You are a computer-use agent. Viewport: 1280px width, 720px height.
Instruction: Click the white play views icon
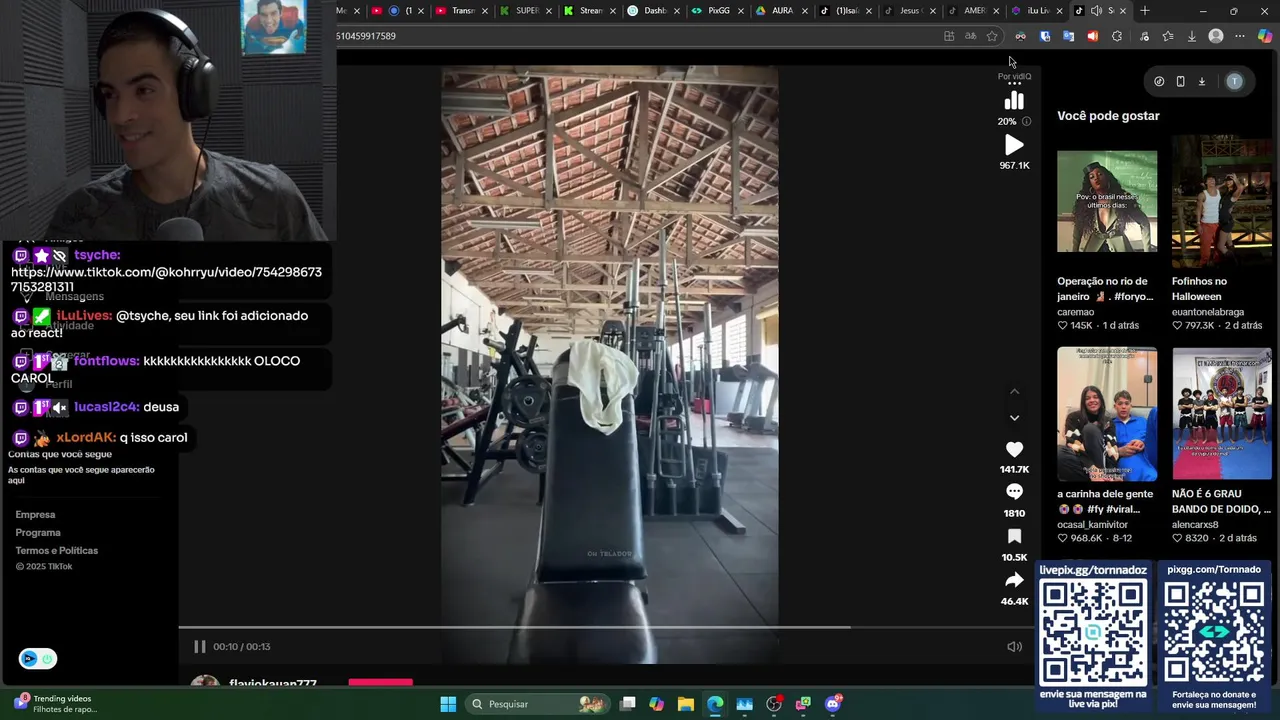(x=1014, y=146)
